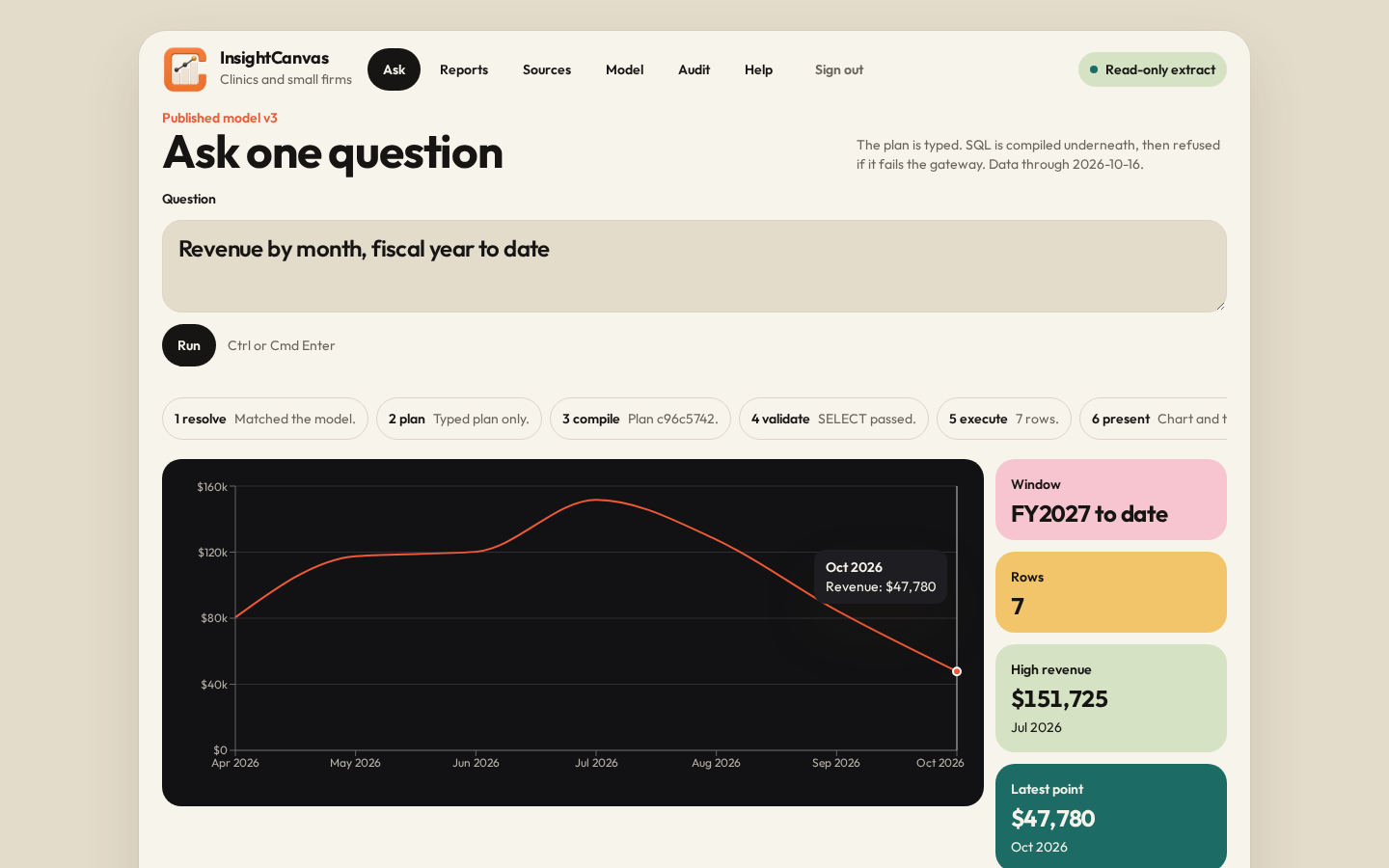Select the 5 execute step chip
Viewport: 1389px width, 868px height.
1004,419
